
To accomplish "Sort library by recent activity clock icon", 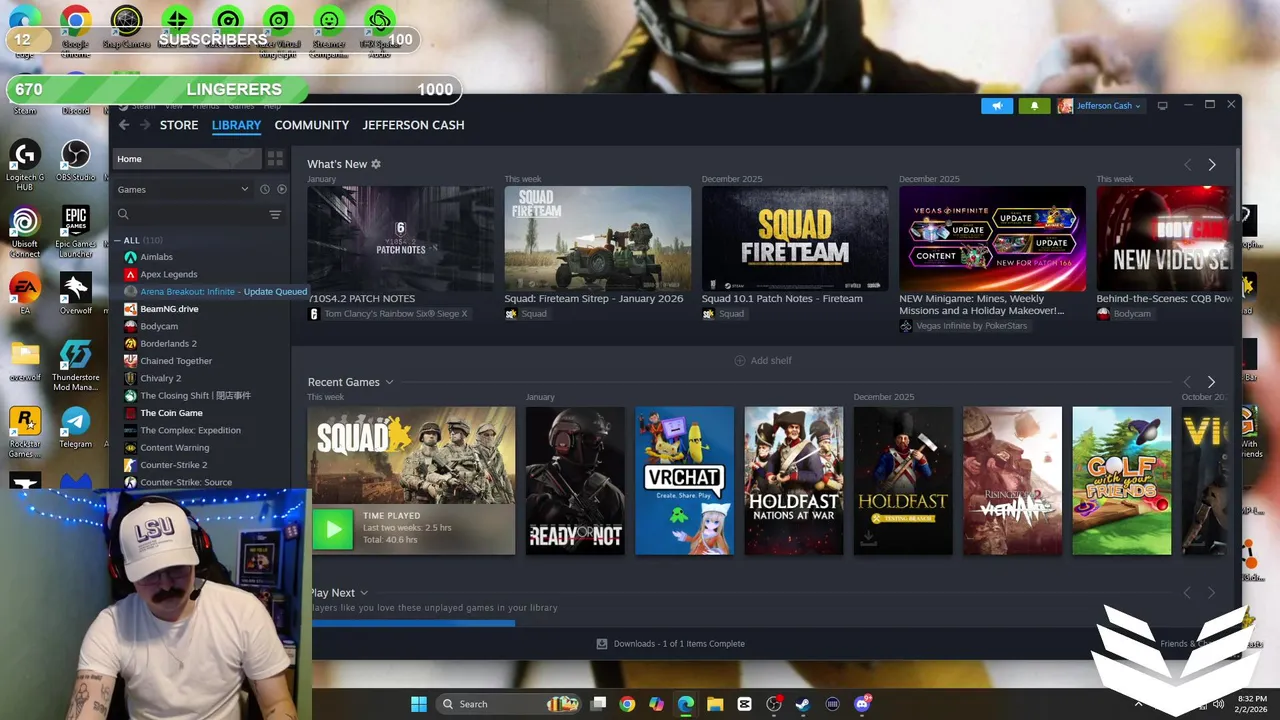I will (265, 189).
